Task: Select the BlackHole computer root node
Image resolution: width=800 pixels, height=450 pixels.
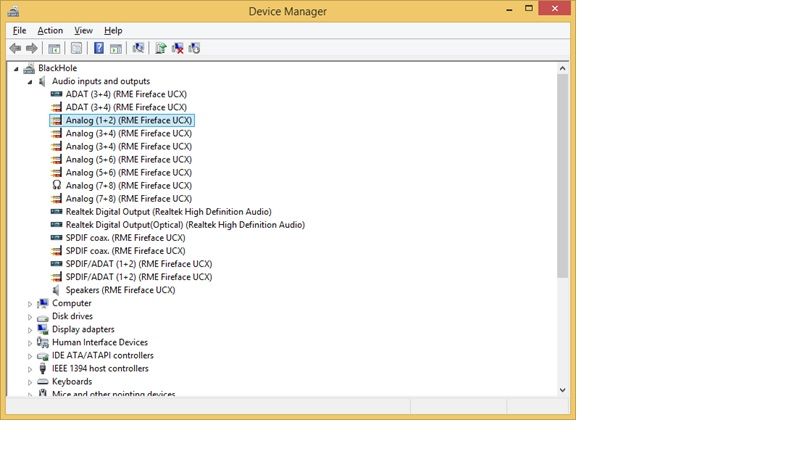Action: click(x=57, y=68)
